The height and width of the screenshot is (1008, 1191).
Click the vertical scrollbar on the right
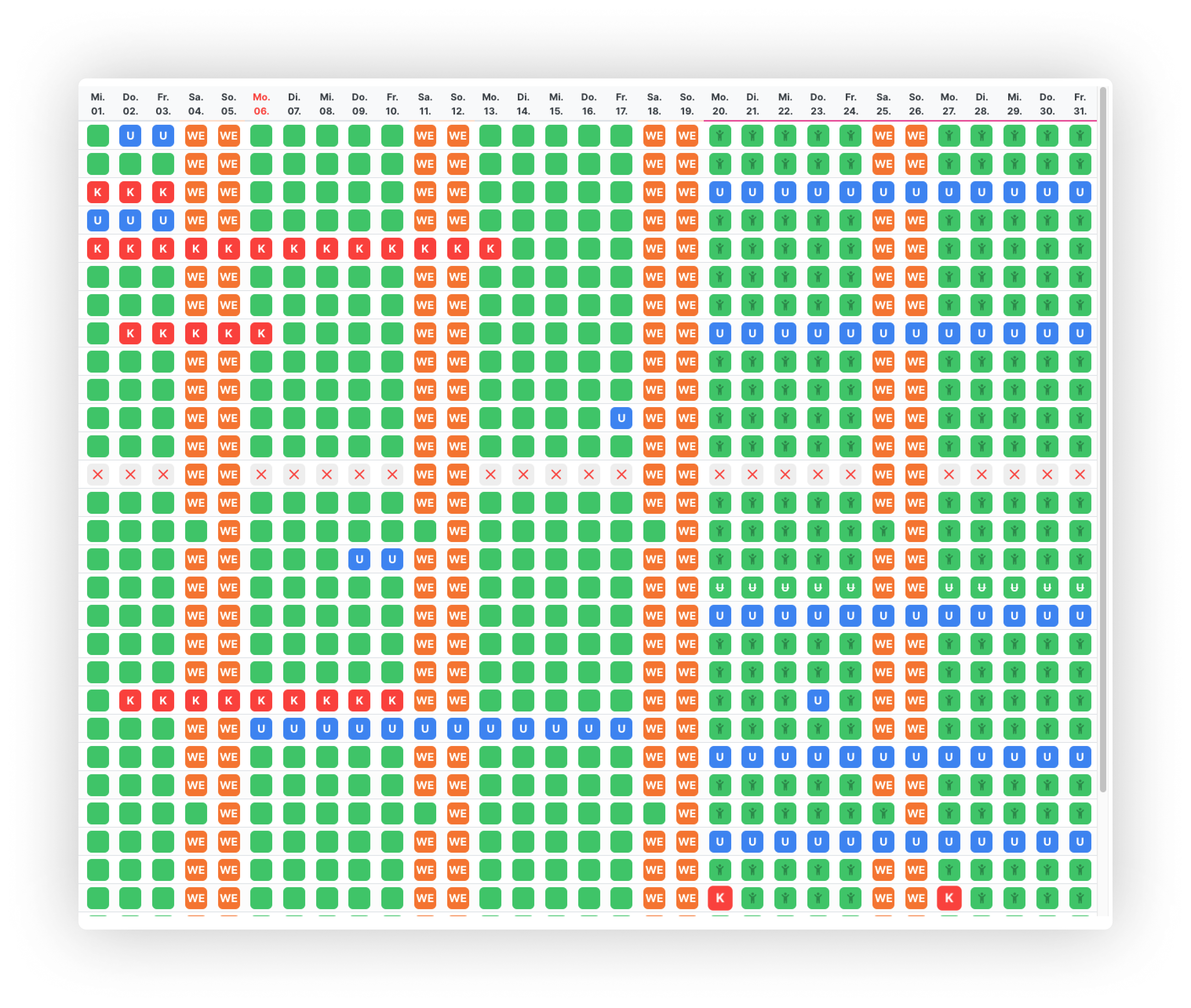1102,440
